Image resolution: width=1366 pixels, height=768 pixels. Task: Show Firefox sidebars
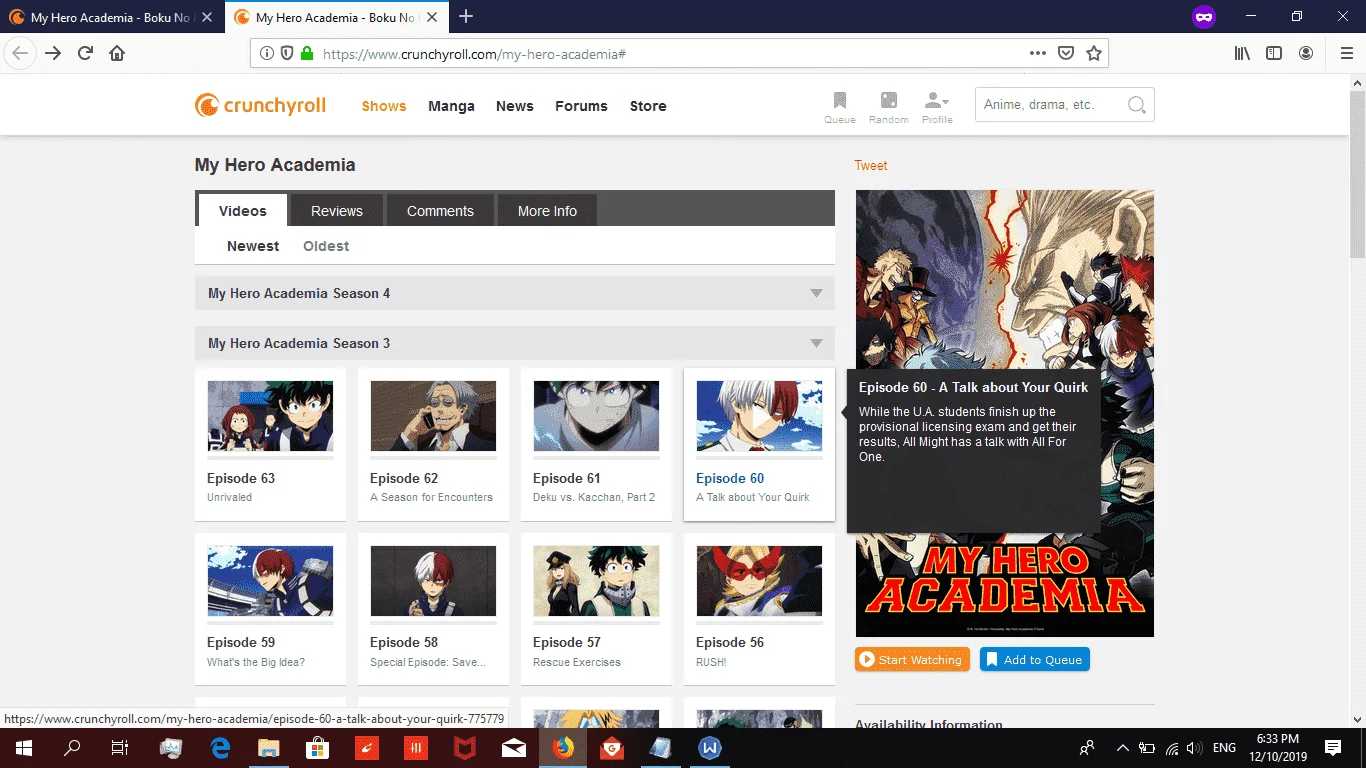coord(1274,53)
